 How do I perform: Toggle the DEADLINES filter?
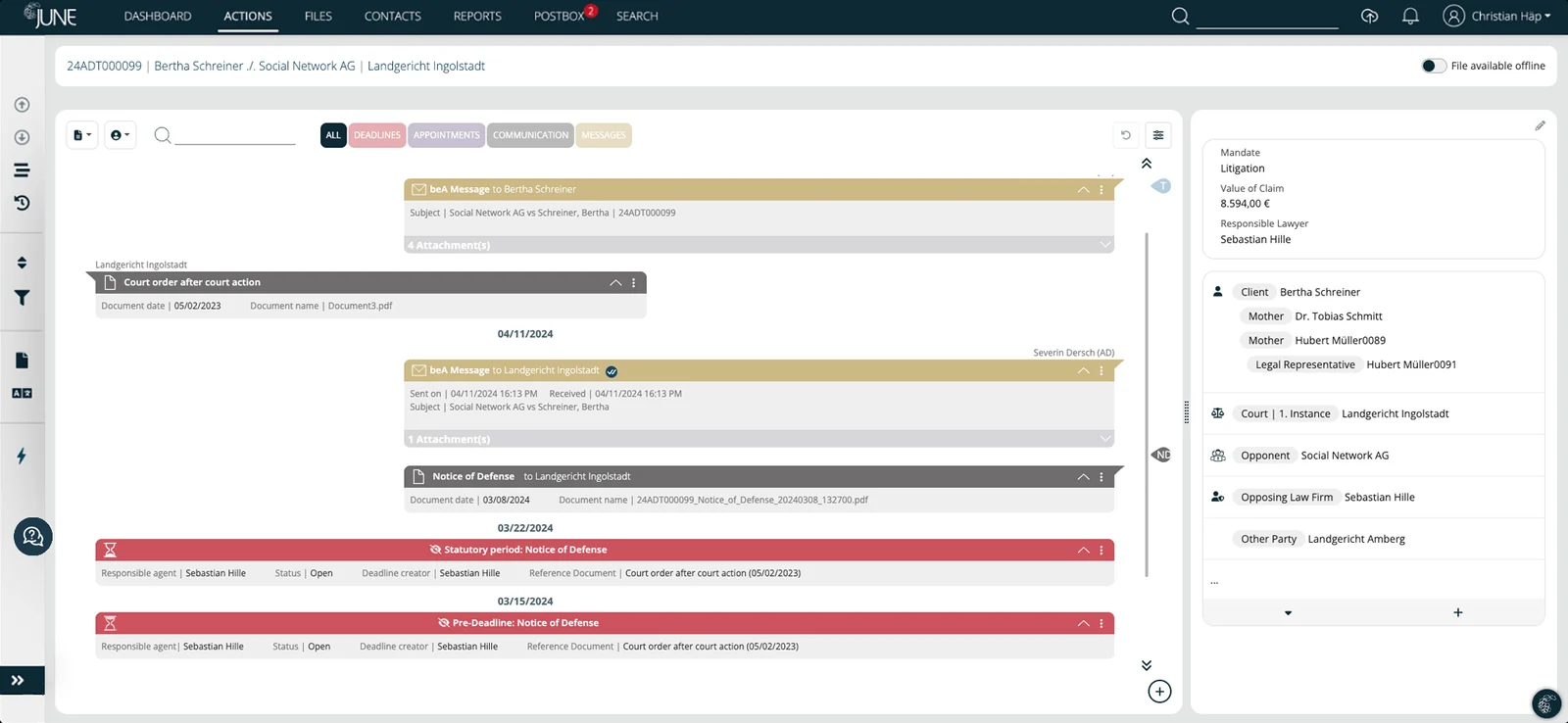pos(377,135)
